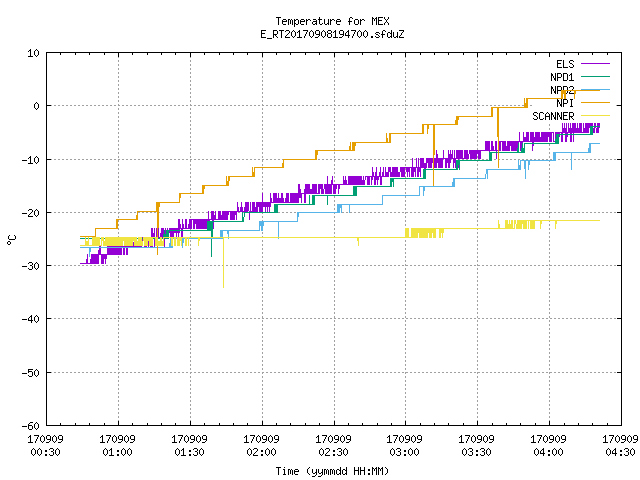This screenshot has width=640, height=480.
Task: Click the x-axis tick label 01:00
Action: coord(118,452)
